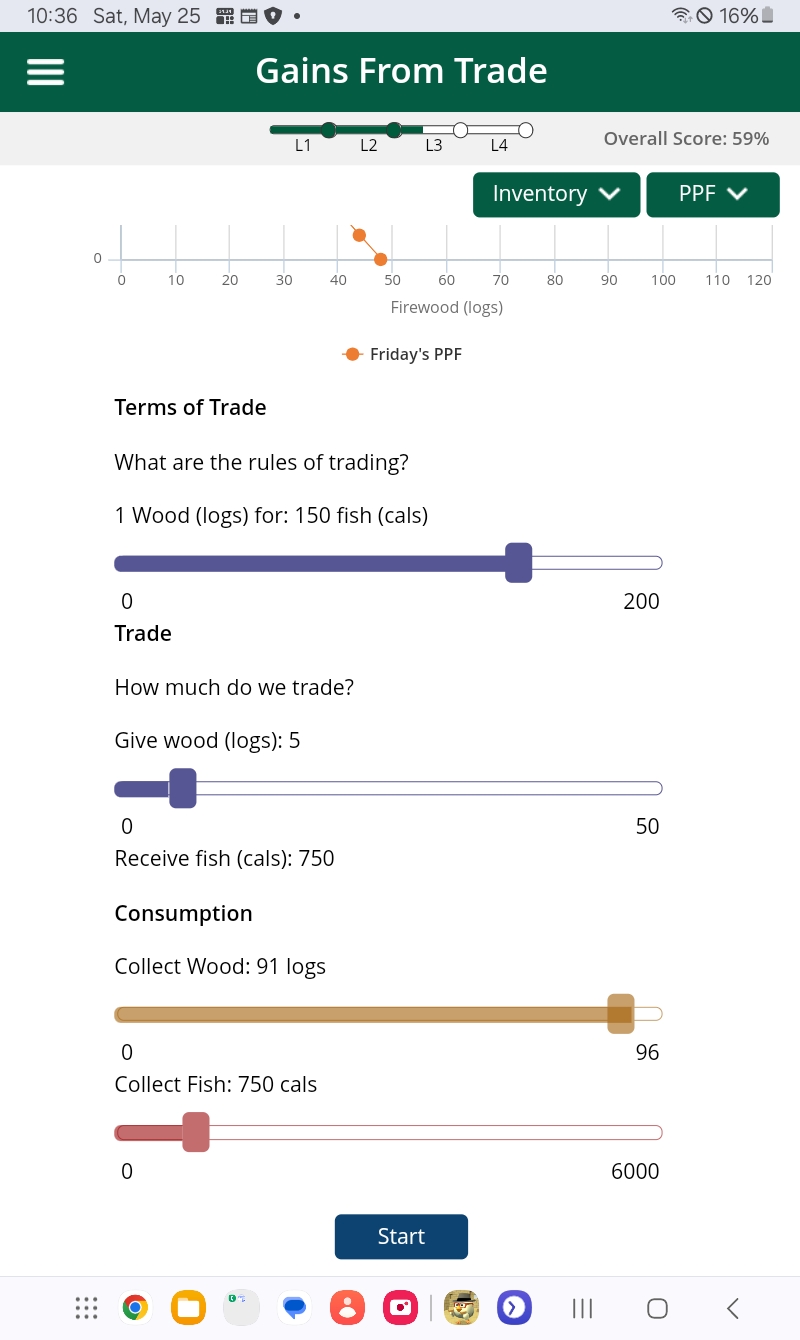This screenshot has width=800, height=1340.
Task: Open the hamburger navigation menu
Action: pos(45,71)
